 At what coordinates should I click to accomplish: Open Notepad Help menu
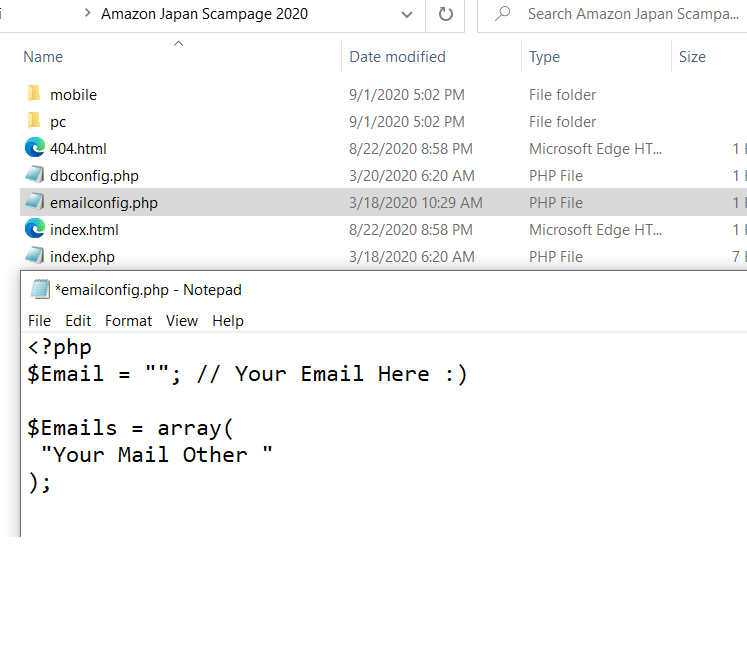(x=228, y=321)
